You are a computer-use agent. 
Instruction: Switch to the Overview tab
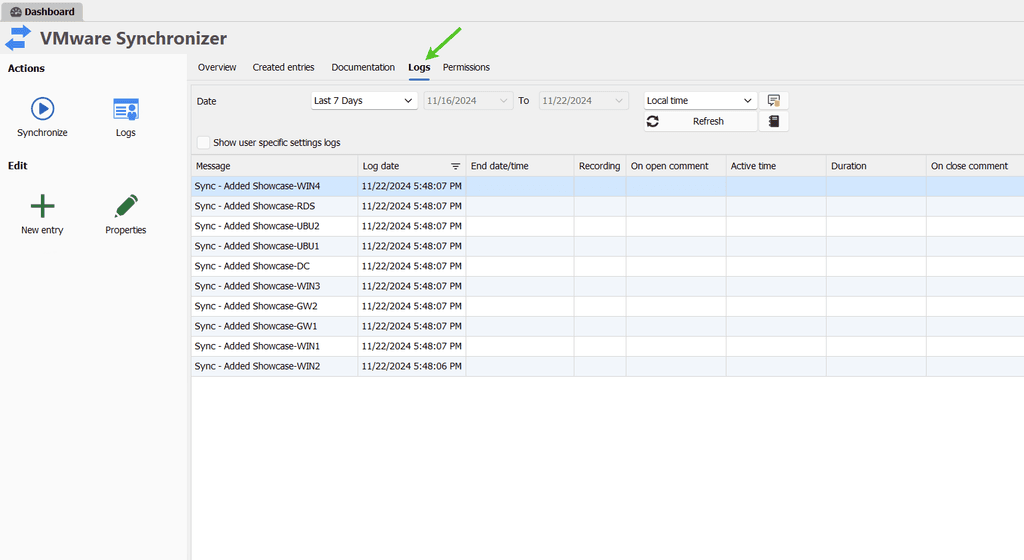(x=217, y=67)
